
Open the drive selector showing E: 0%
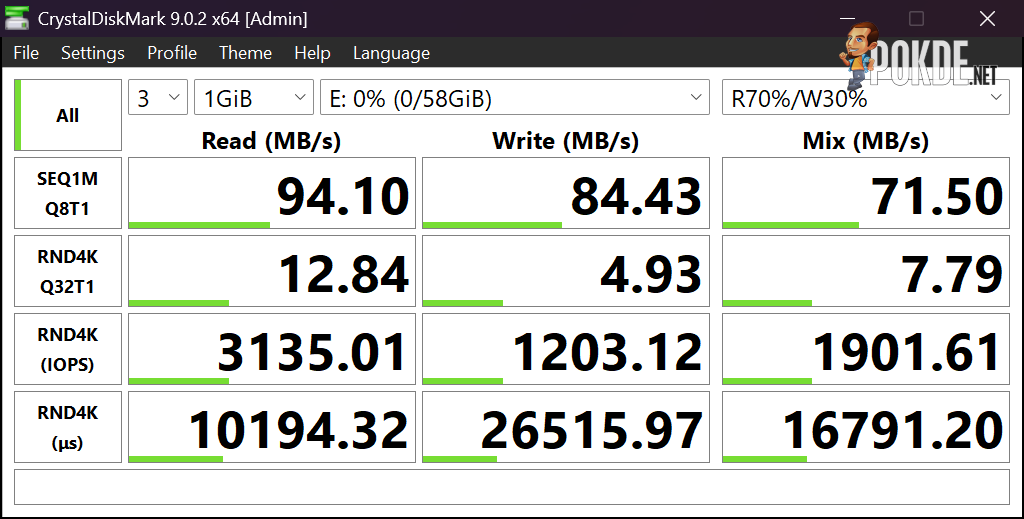[515, 97]
